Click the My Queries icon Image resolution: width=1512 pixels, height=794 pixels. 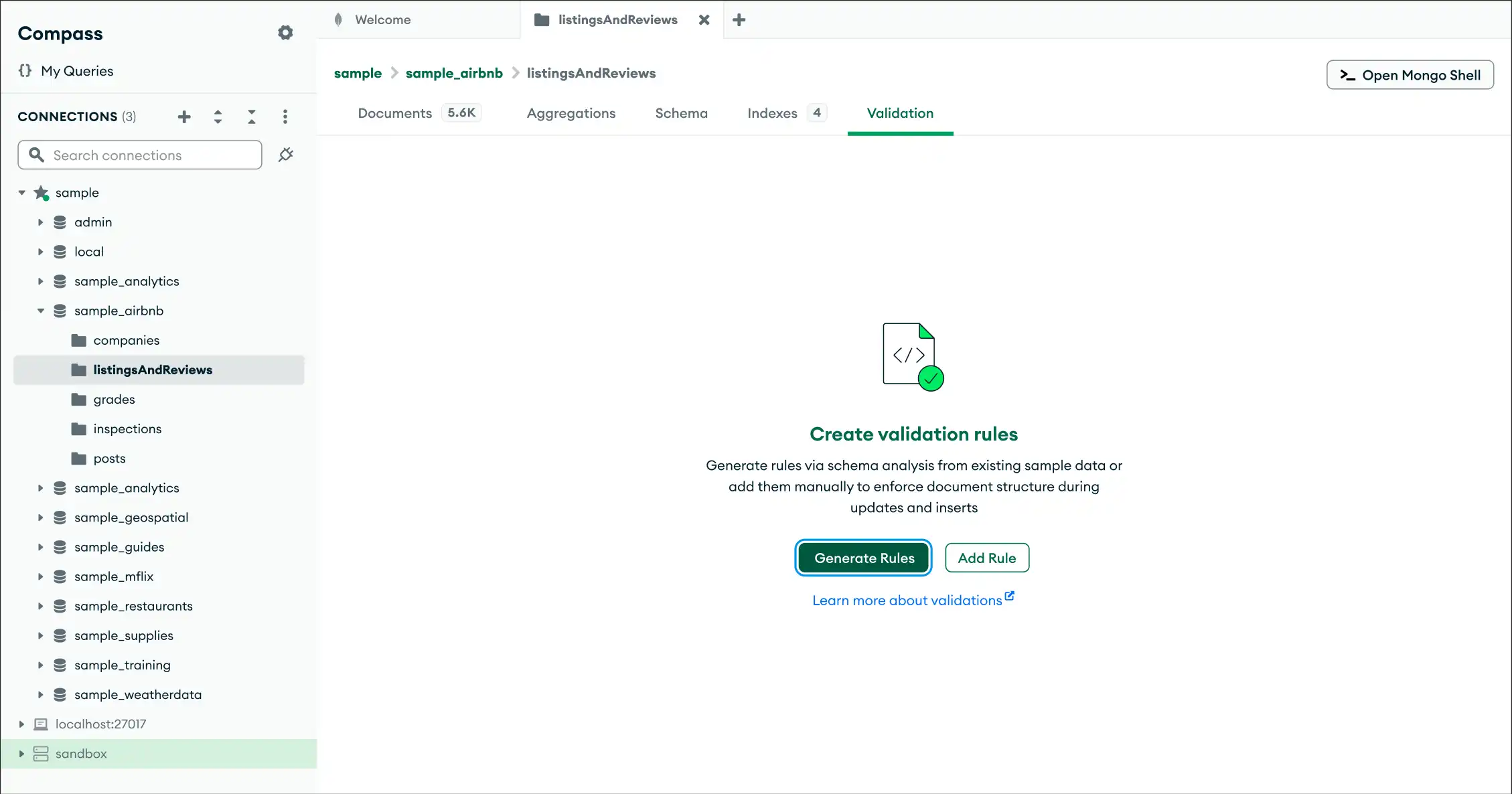(25, 70)
